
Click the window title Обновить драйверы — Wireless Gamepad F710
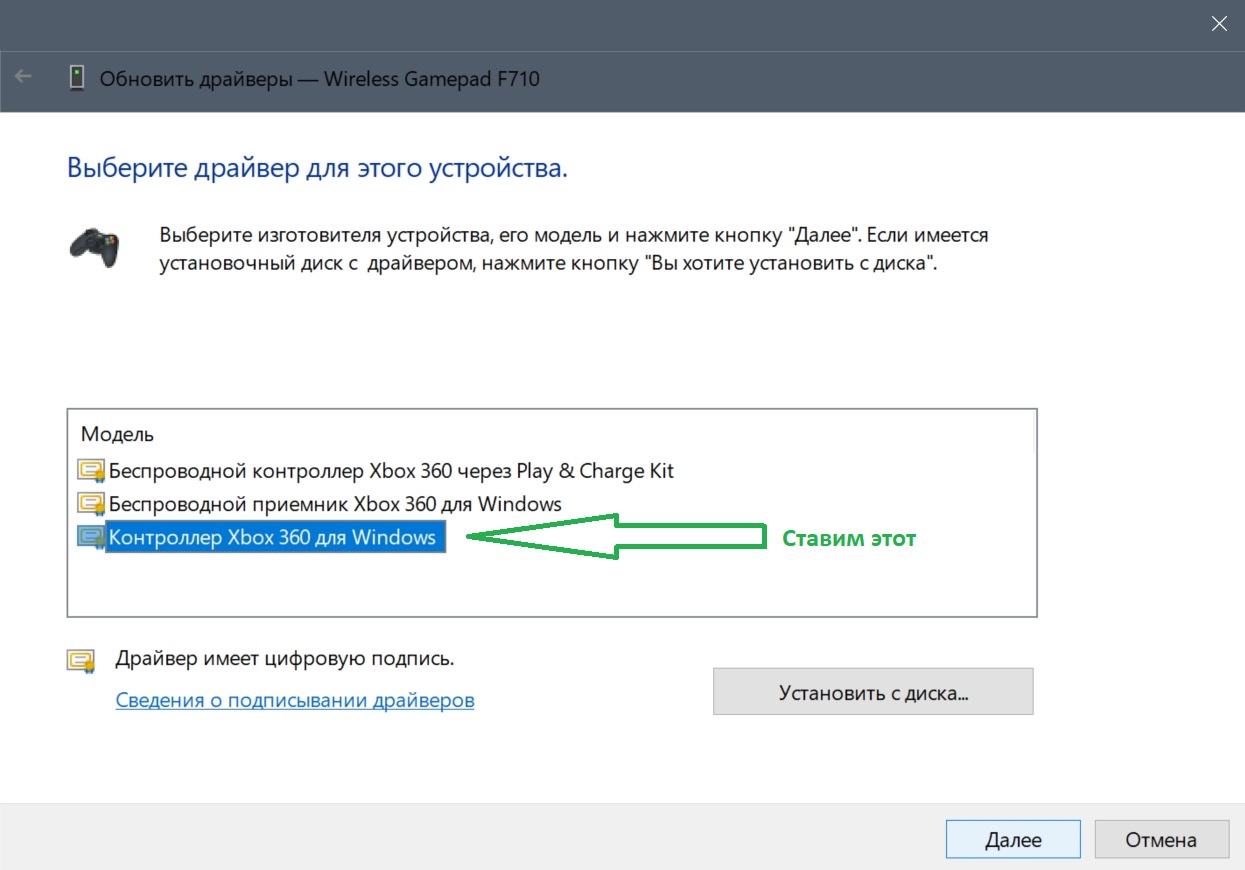320,78
